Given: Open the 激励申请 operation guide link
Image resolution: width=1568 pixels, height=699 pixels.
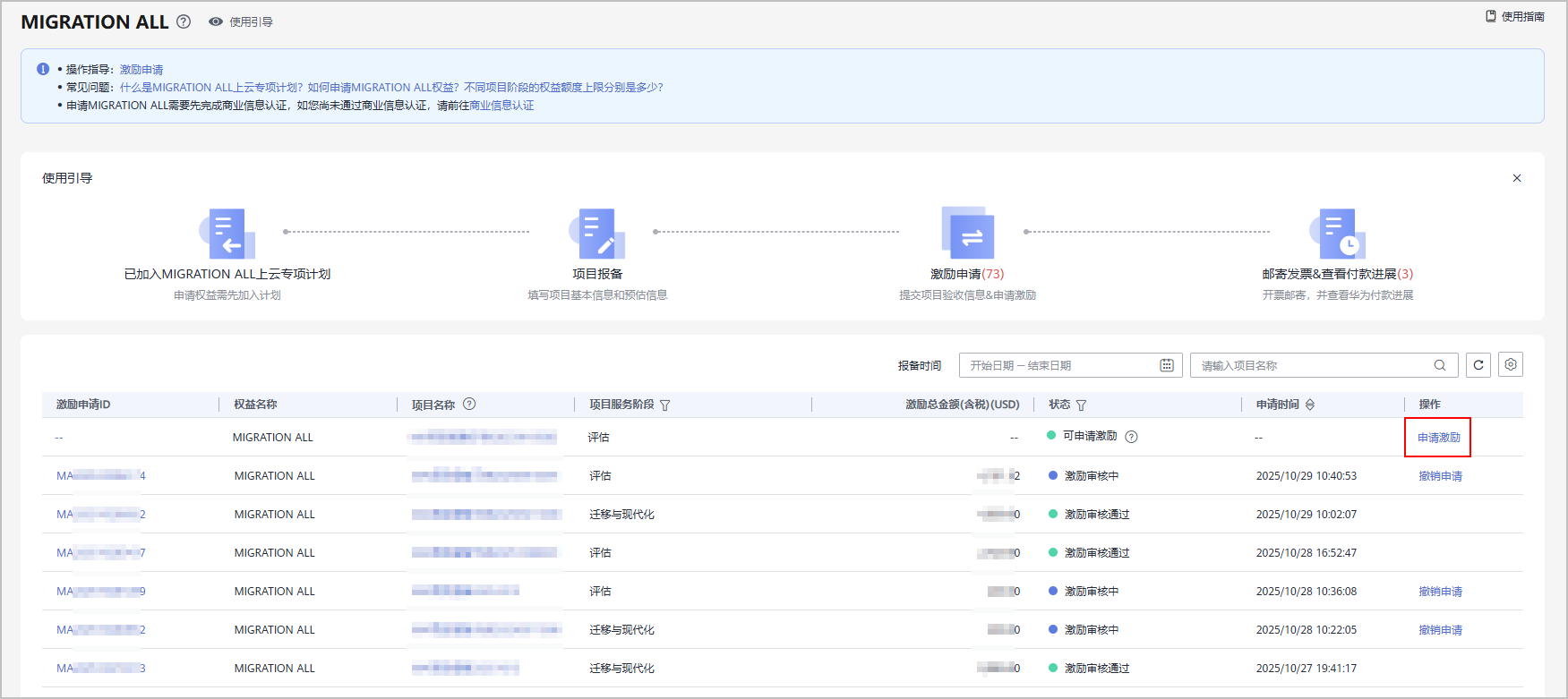Looking at the screenshot, I should coord(141,70).
